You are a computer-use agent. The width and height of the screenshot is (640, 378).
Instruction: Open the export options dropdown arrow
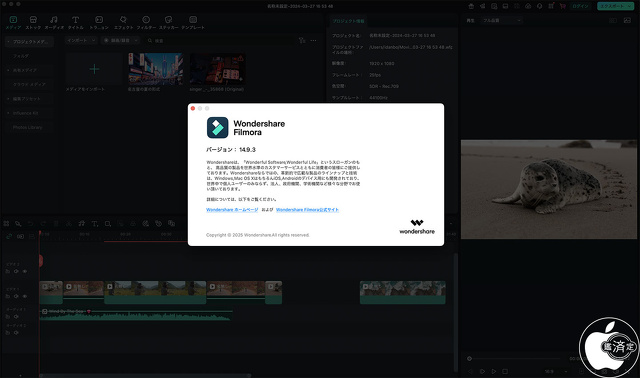(x=629, y=6)
